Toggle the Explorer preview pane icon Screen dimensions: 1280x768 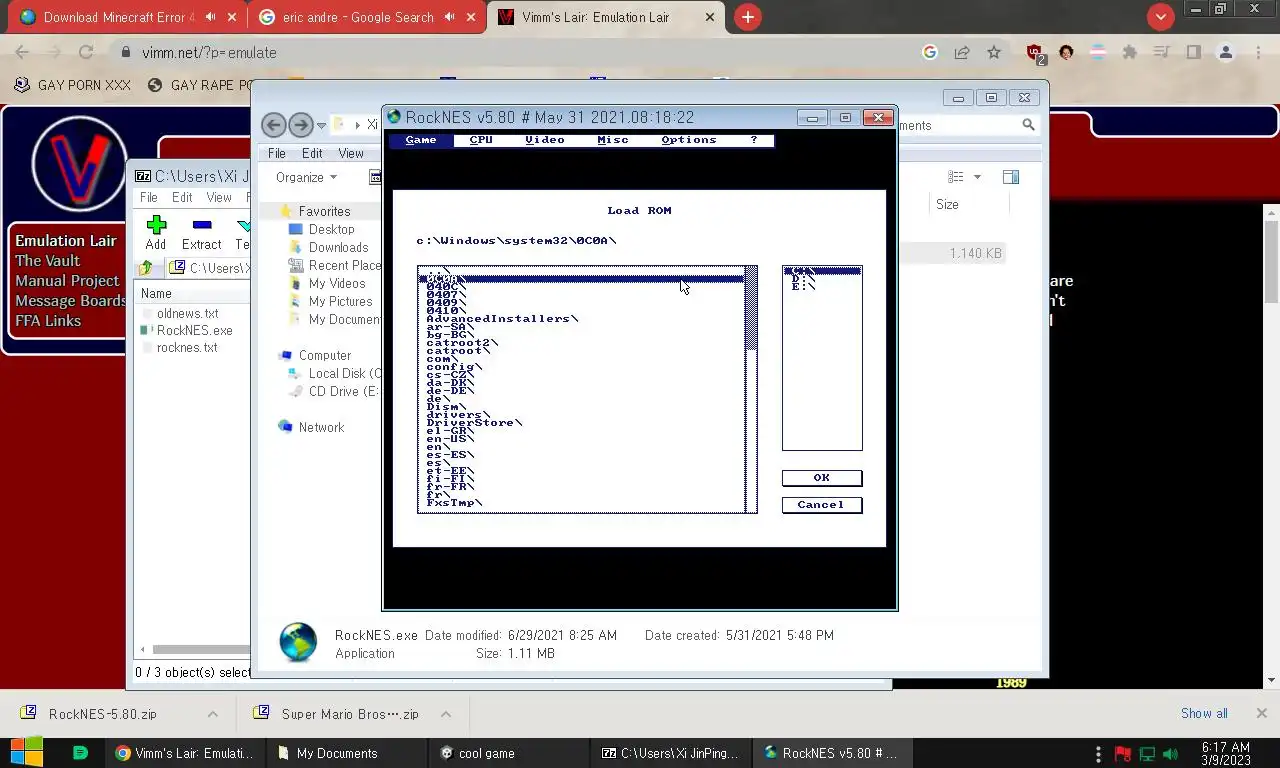tap(1011, 177)
